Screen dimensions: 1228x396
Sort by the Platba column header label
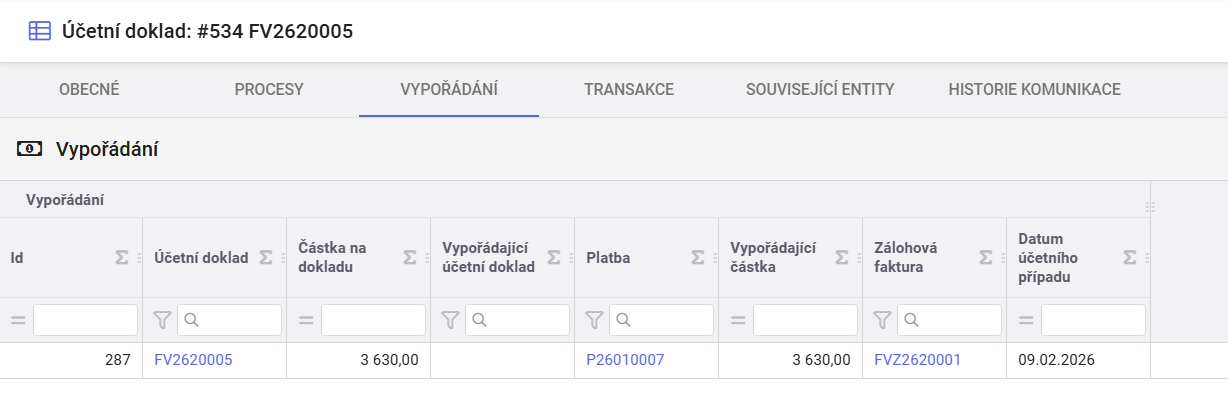(x=608, y=258)
